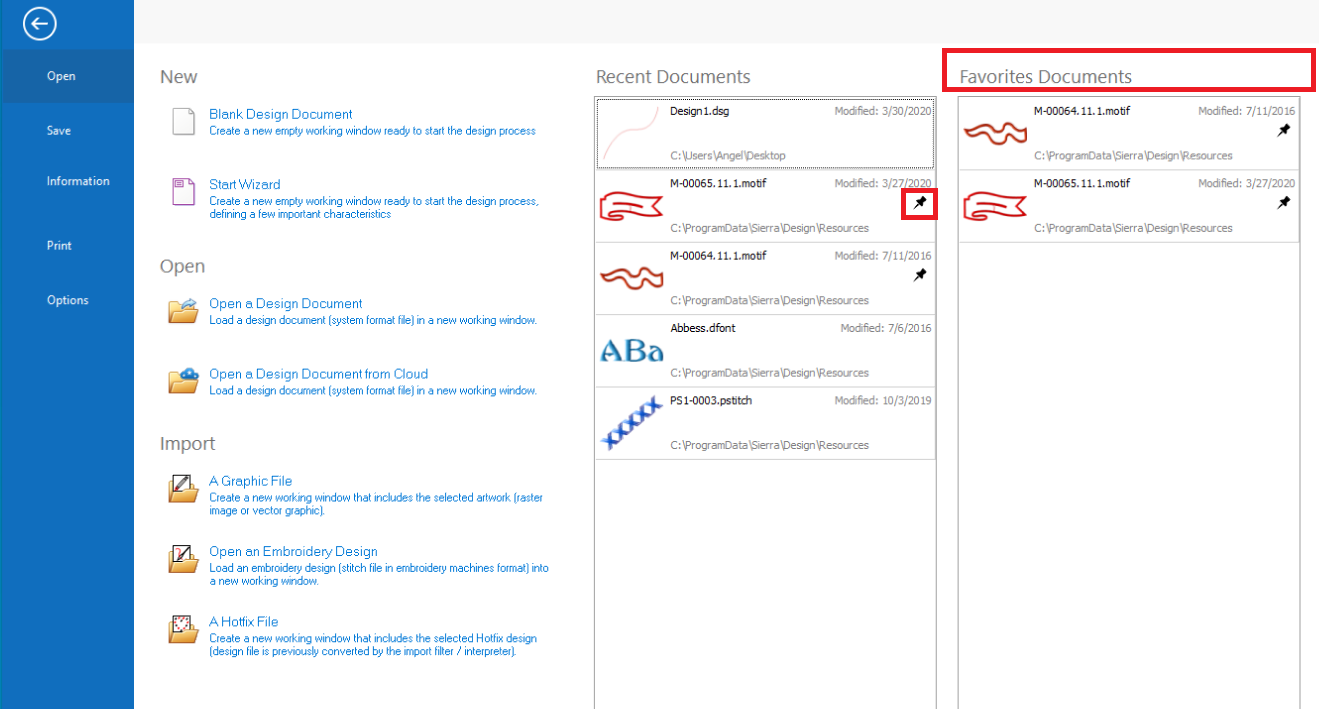
Task: Click the Graphic File import icon
Action: [183, 489]
